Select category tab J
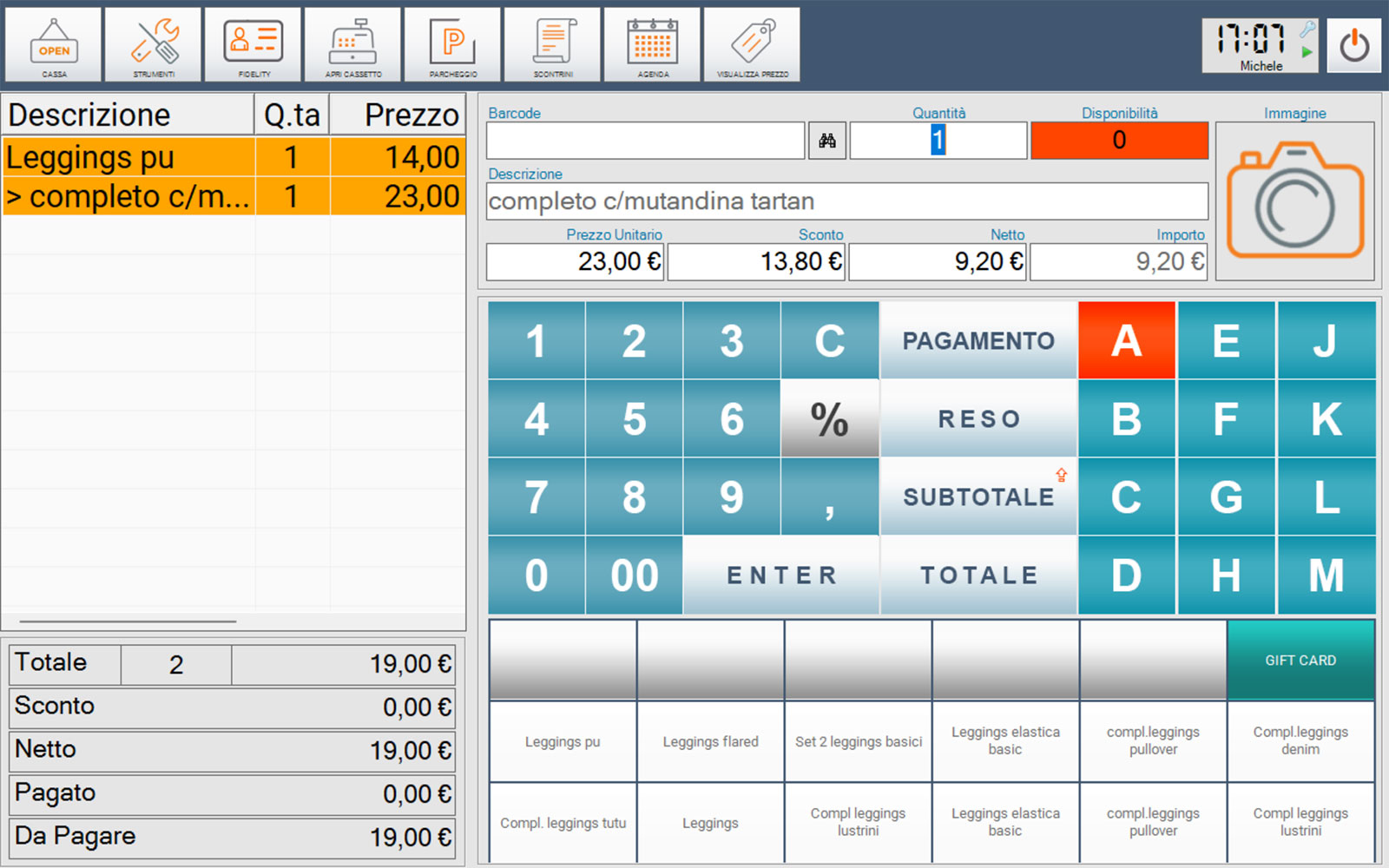 point(1326,340)
